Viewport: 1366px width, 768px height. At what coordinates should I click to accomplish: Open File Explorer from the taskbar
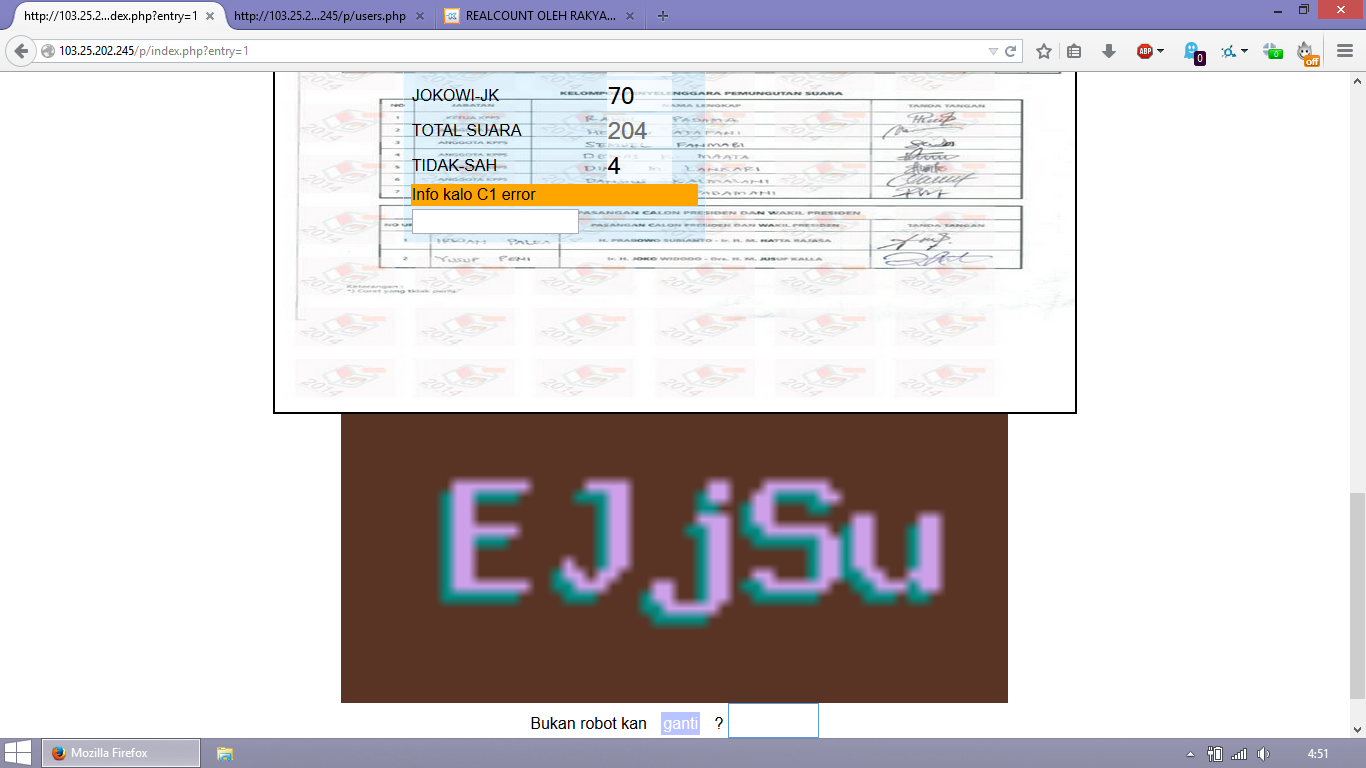click(225, 753)
